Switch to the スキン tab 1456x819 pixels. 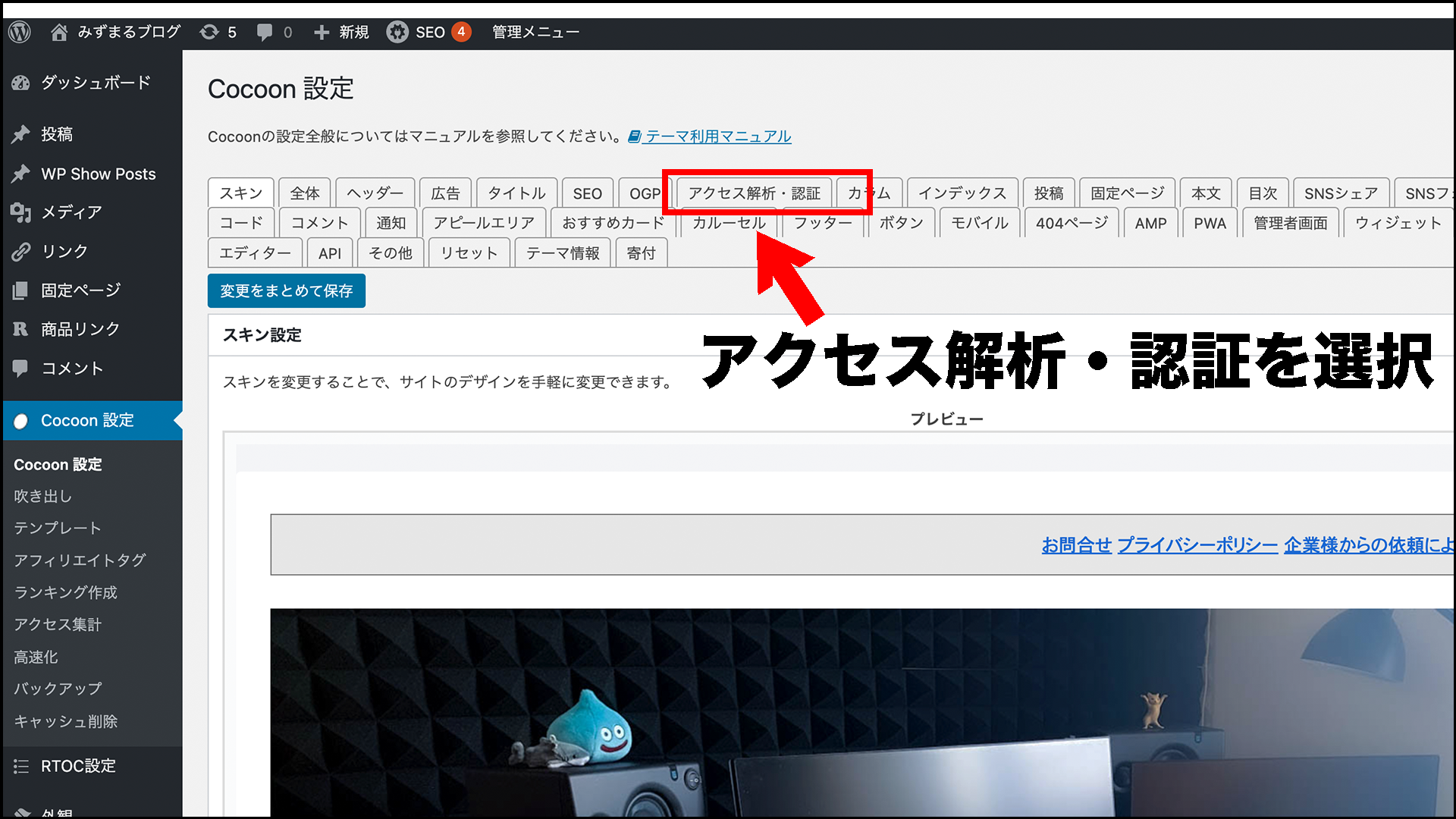(241, 193)
